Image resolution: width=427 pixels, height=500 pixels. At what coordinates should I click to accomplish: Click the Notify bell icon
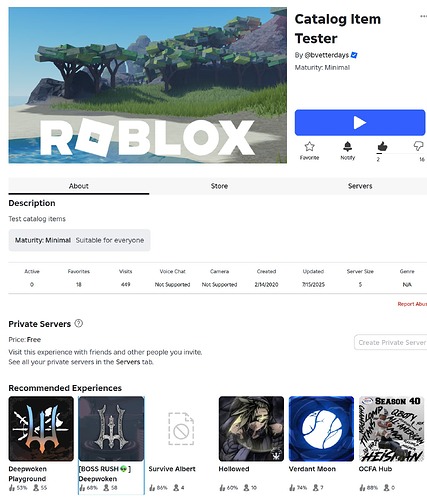click(347, 146)
